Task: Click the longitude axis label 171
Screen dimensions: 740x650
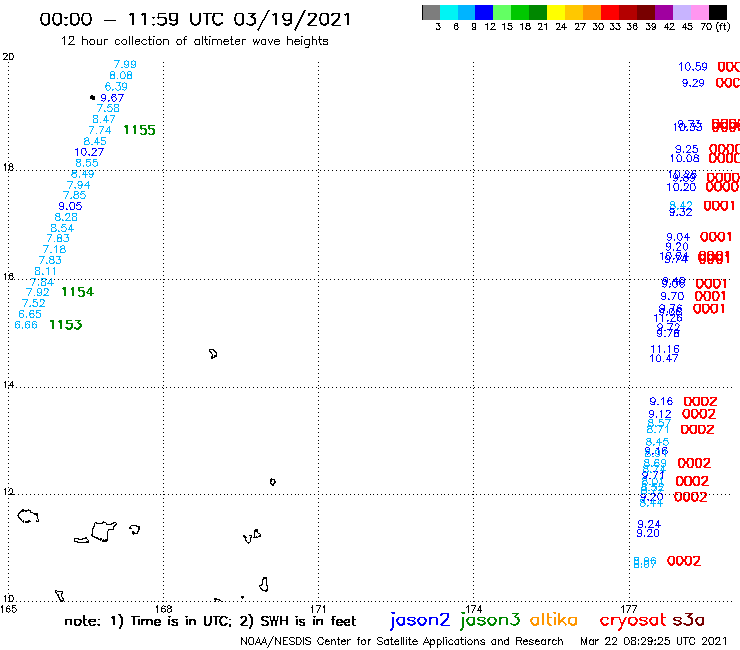Action: pyautogui.click(x=318, y=609)
